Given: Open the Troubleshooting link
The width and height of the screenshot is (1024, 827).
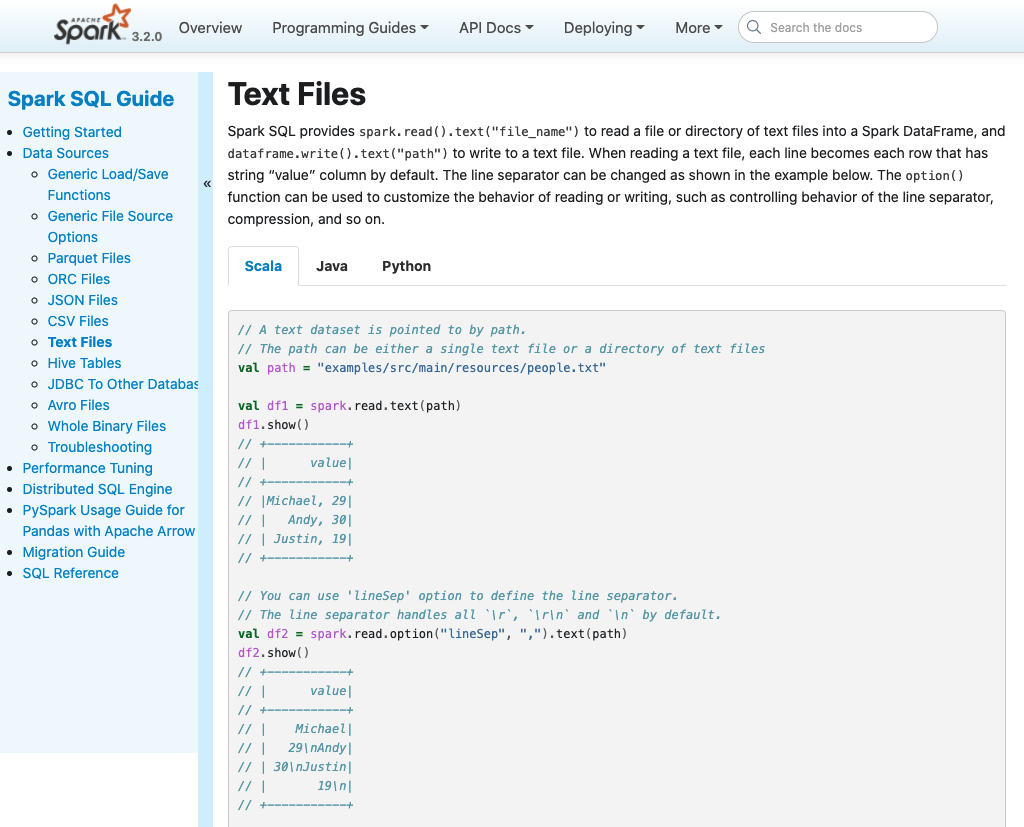Looking at the screenshot, I should point(99,447).
